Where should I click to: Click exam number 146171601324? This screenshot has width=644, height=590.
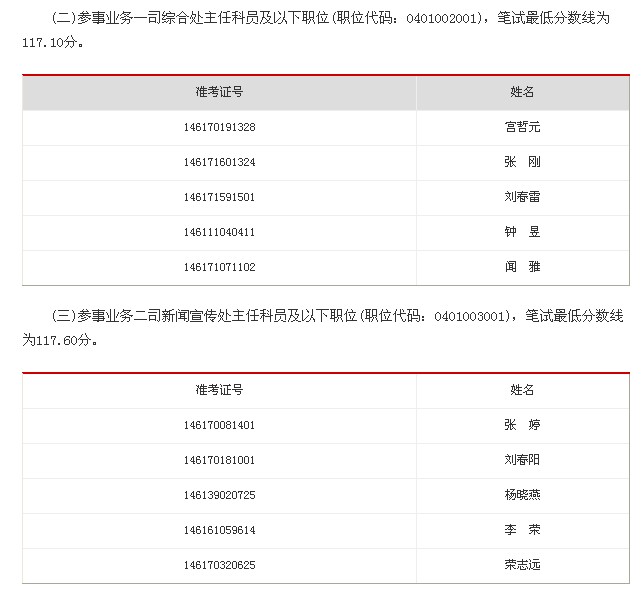[220, 162]
